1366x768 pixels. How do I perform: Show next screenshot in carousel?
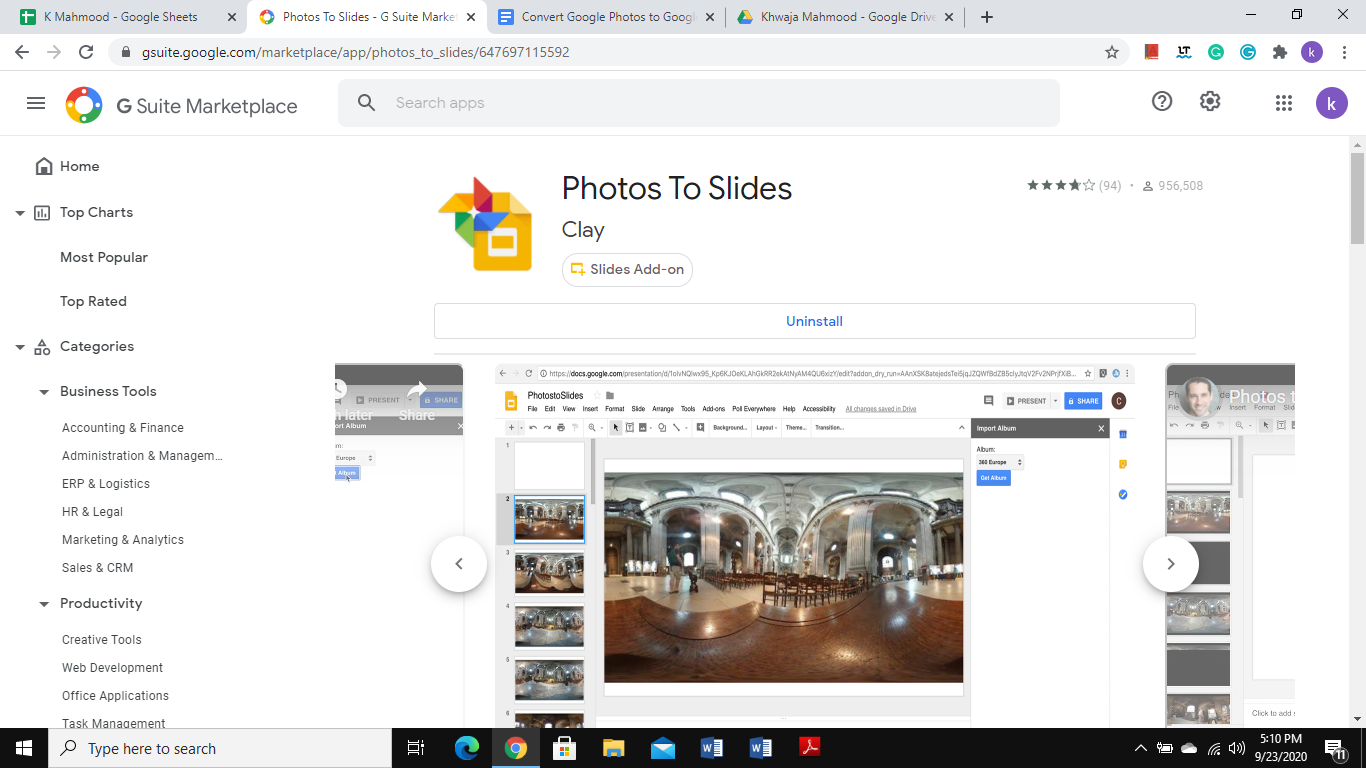(1171, 564)
